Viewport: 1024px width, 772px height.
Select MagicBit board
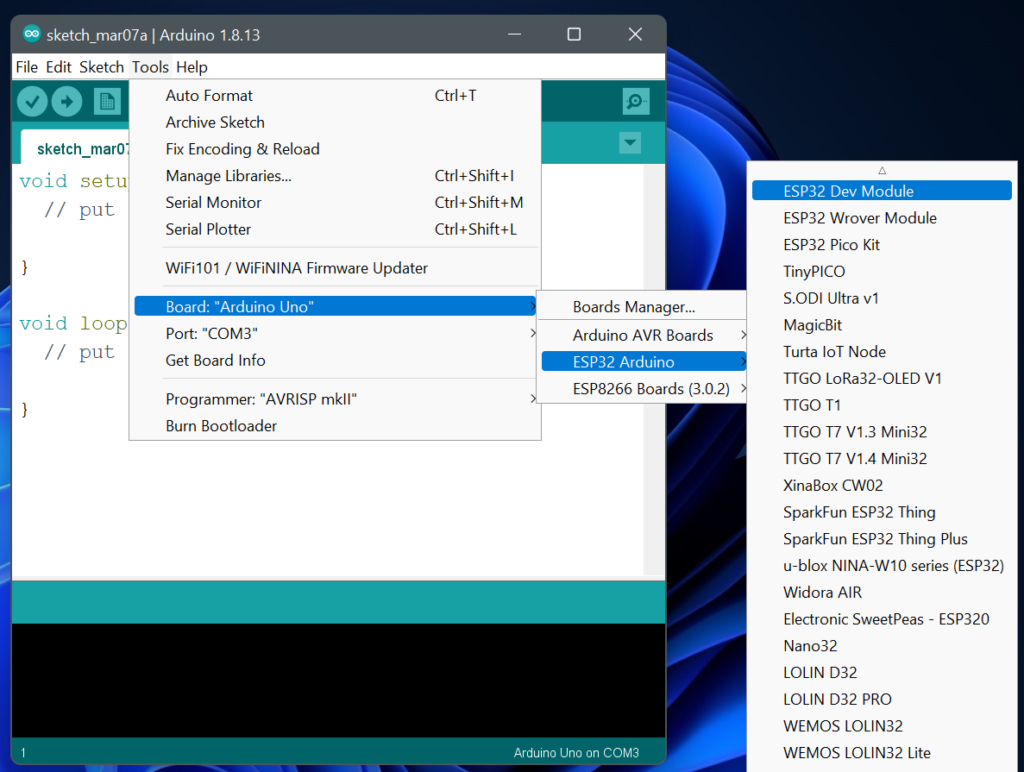coord(882,325)
